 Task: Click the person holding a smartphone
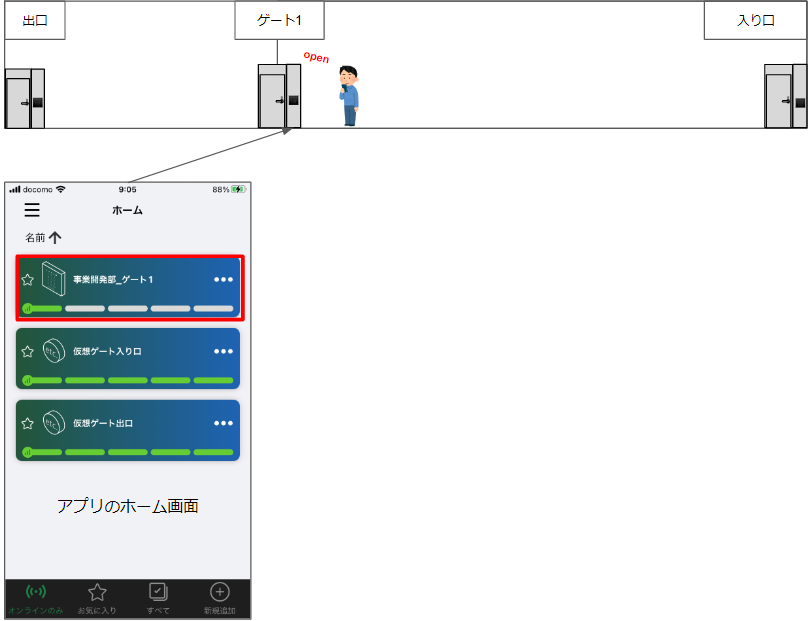coord(349,96)
